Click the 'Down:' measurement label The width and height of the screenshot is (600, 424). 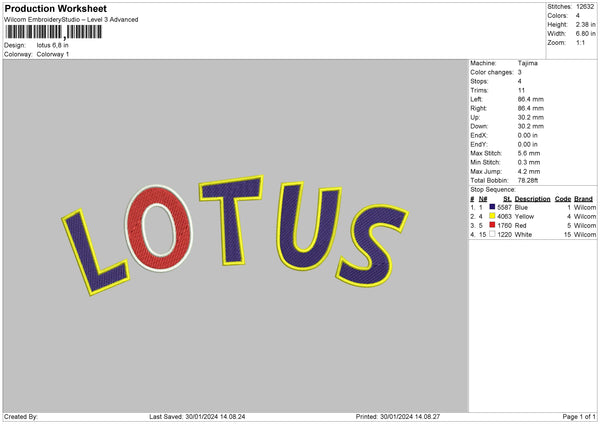tap(479, 126)
